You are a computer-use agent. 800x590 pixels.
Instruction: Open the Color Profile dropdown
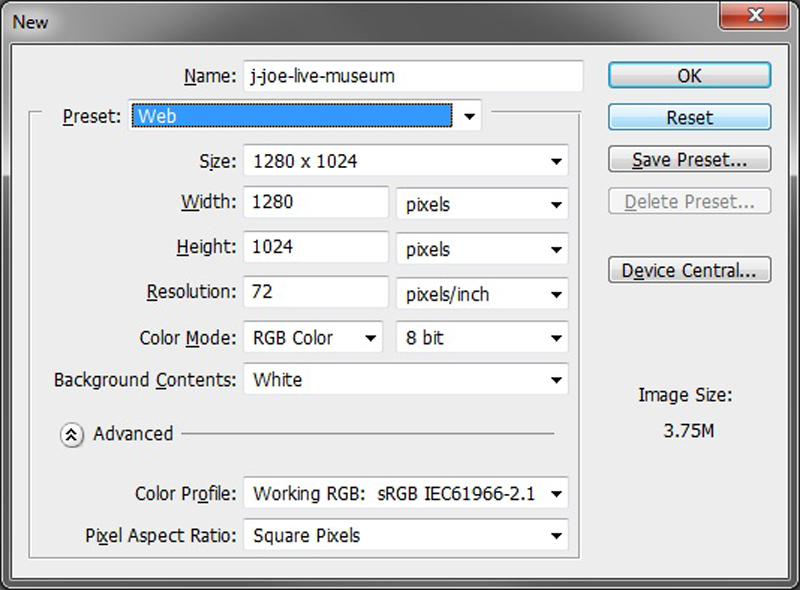pos(406,493)
